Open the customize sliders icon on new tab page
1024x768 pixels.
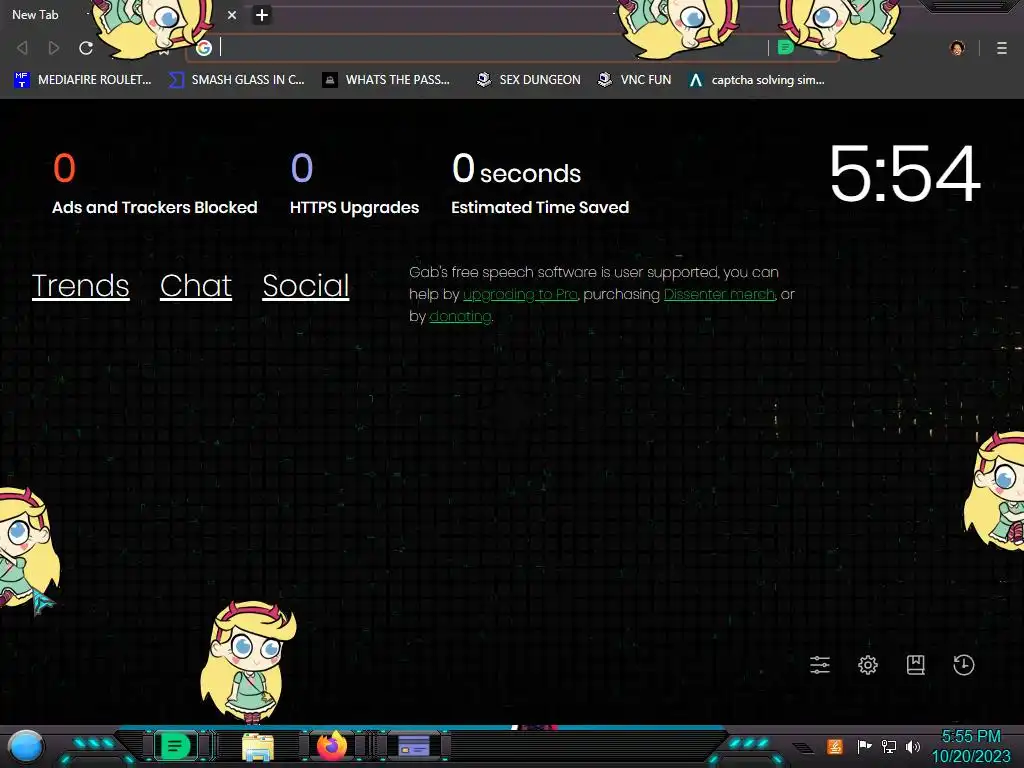820,665
